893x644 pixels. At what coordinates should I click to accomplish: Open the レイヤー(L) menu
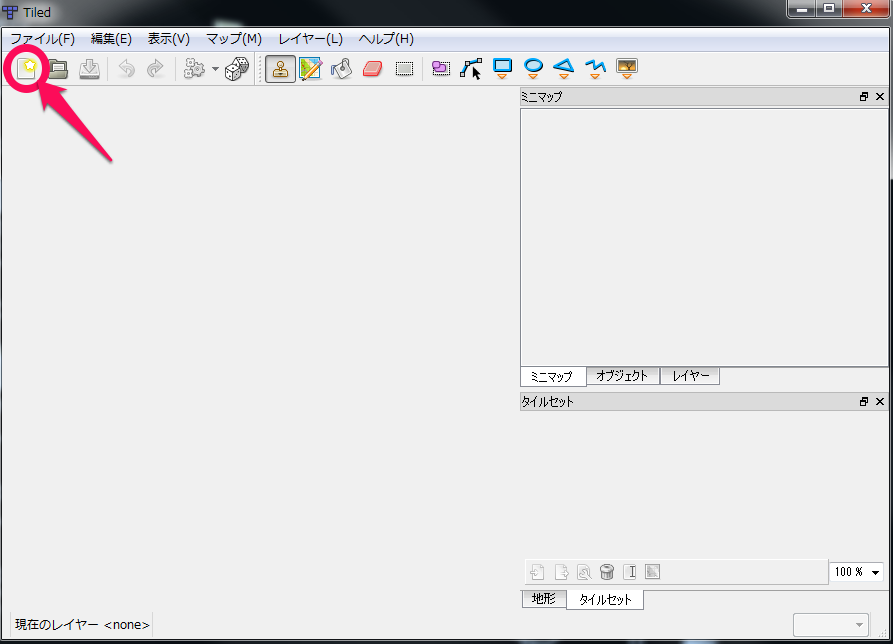click(x=307, y=38)
